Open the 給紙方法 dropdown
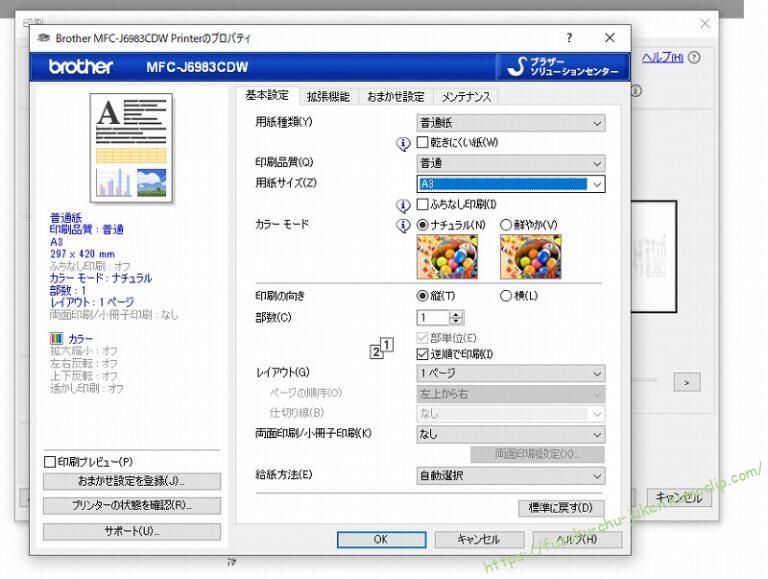 click(510, 476)
